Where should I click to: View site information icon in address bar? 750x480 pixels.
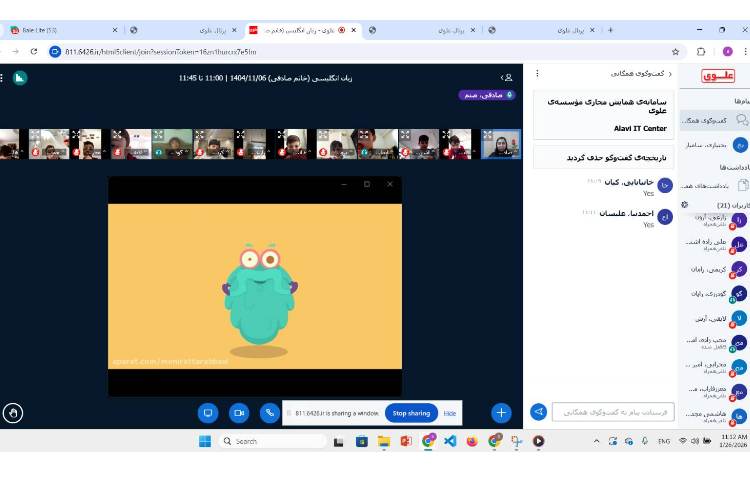(55, 52)
